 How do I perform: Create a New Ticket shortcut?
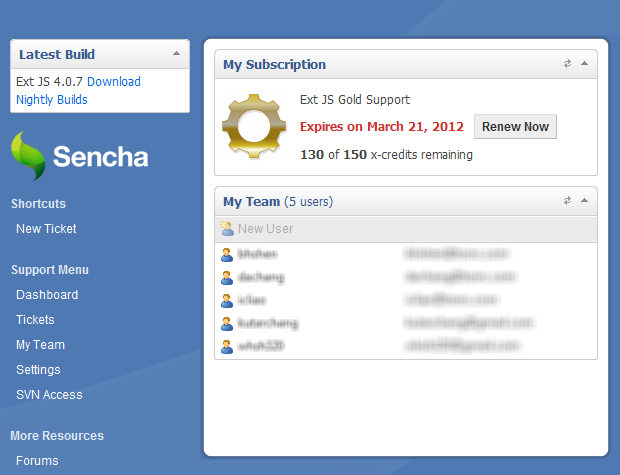pyautogui.click(x=46, y=229)
